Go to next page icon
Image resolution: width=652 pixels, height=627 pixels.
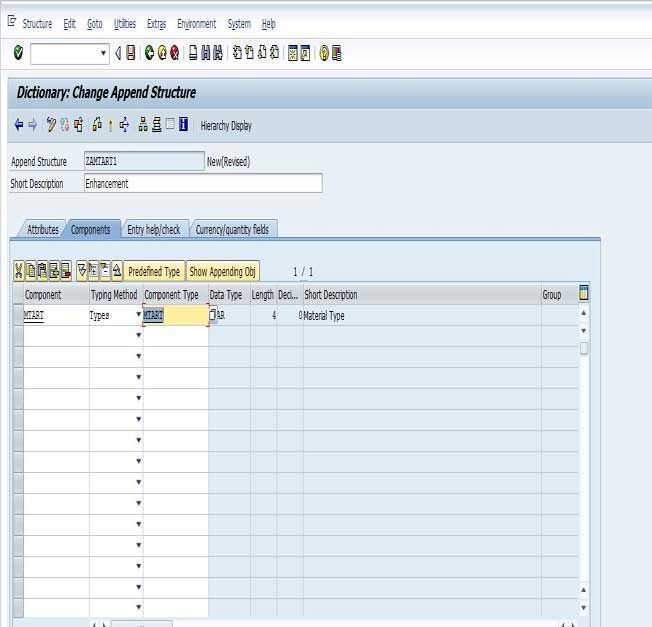[x=262, y=53]
